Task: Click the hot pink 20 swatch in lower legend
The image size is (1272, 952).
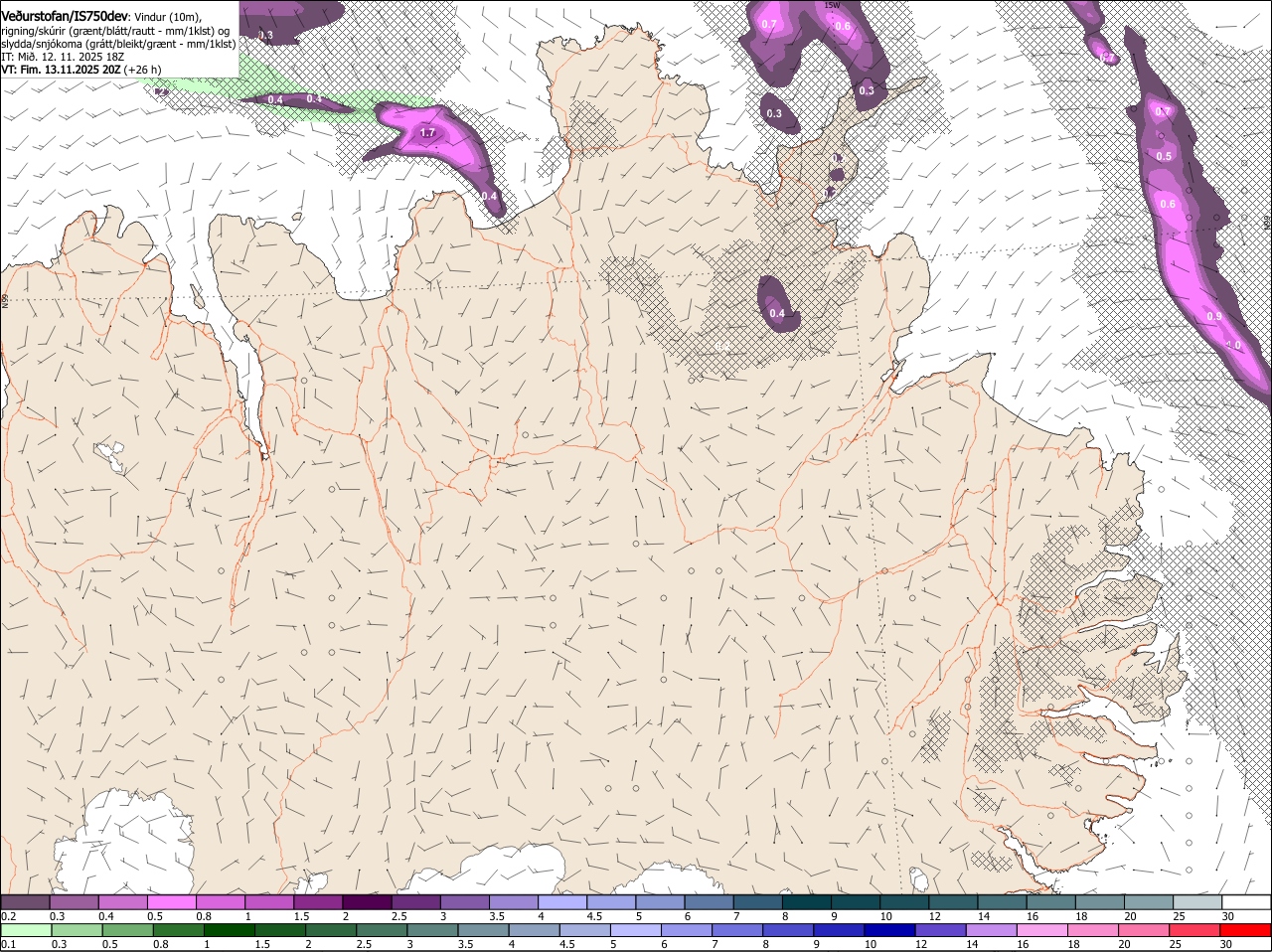Action: (1144, 931)
